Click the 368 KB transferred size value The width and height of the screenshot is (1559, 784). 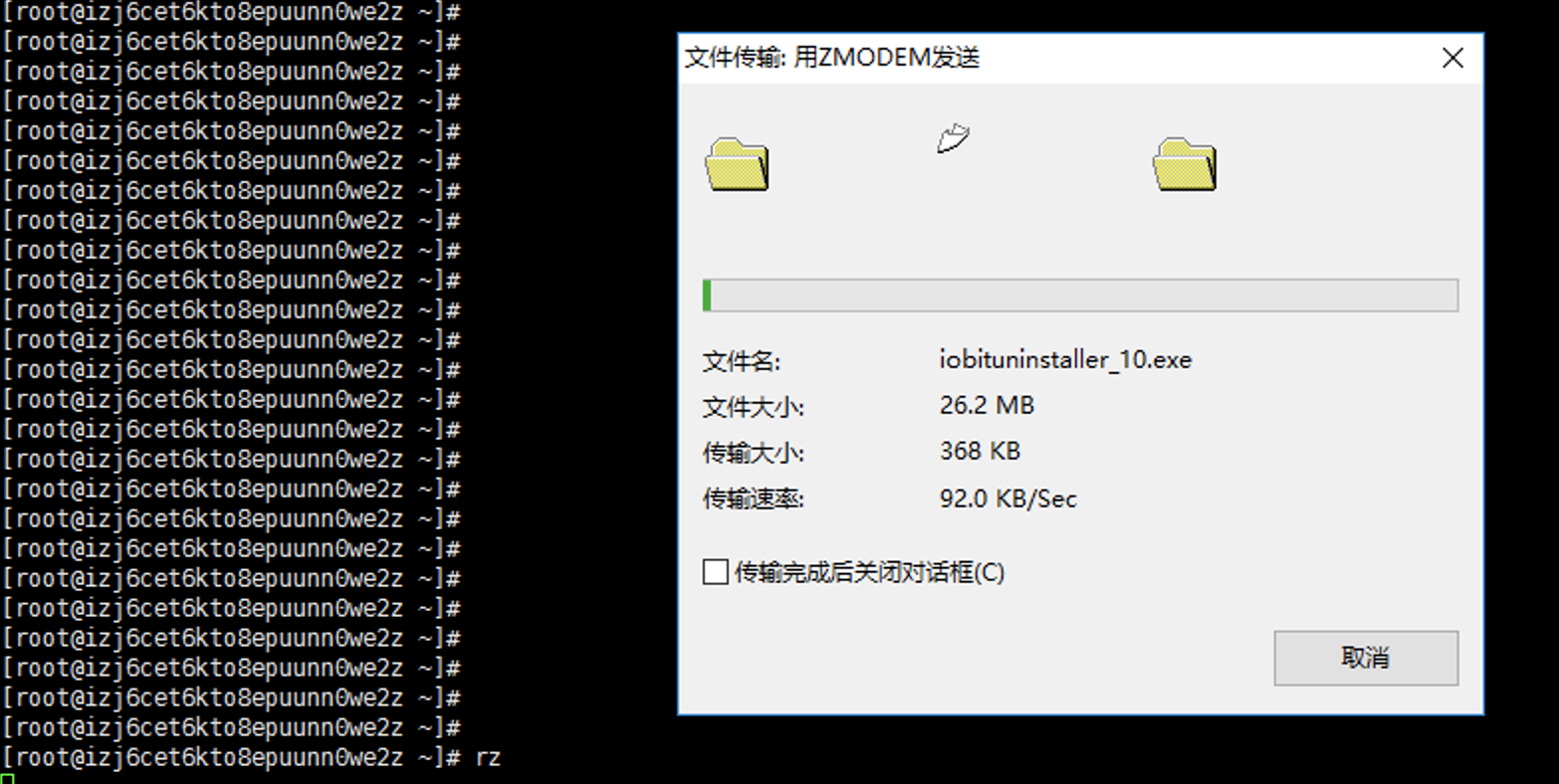(x=980, y=451)
